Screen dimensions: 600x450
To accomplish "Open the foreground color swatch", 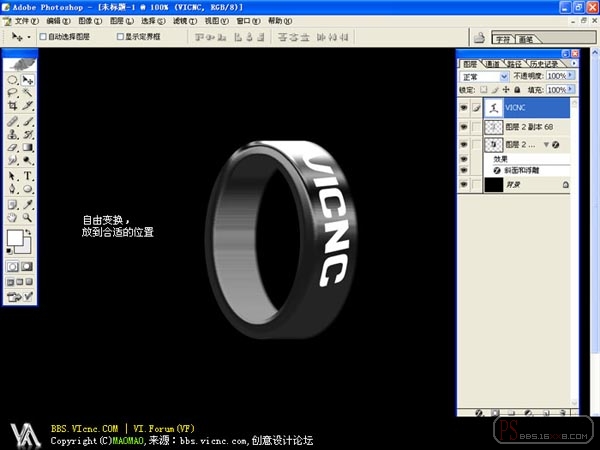I will (15, 238).
